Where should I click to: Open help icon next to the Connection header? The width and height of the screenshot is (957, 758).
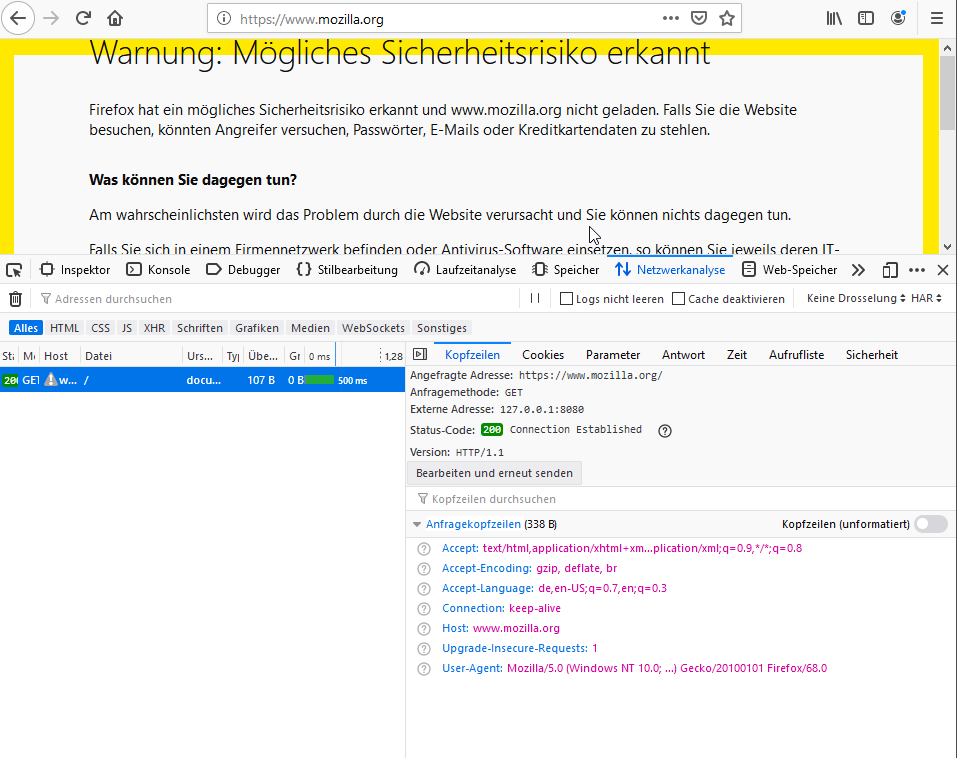[424, 609]
